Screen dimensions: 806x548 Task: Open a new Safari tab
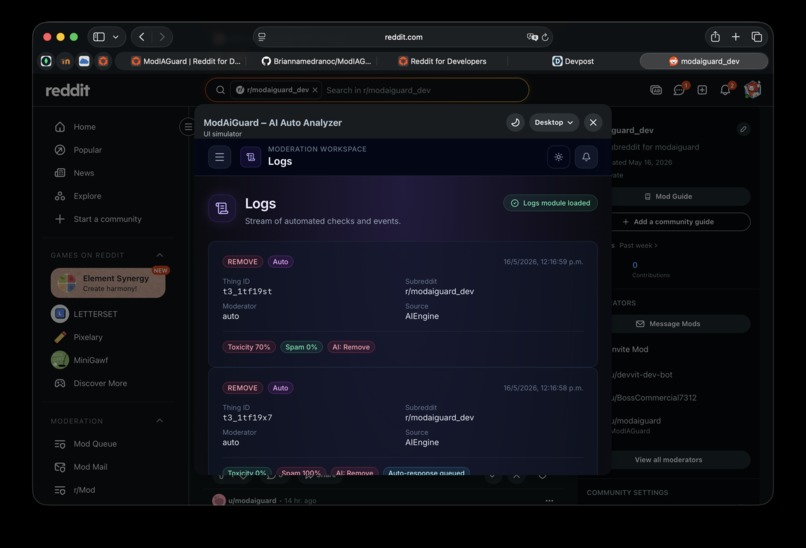coord(736,36)
